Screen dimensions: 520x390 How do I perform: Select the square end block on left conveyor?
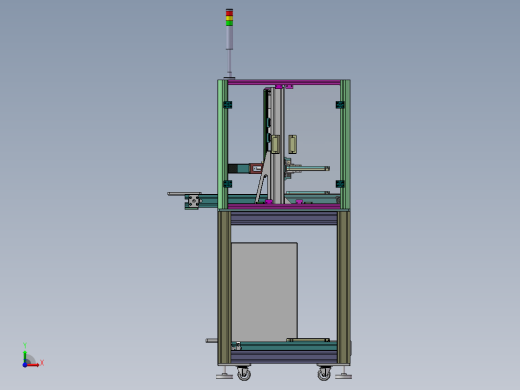click(x=193, y=201)
